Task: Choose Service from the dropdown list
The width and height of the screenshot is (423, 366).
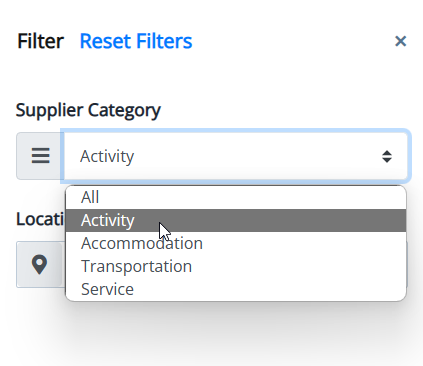Action: click(x=236, y=289)
